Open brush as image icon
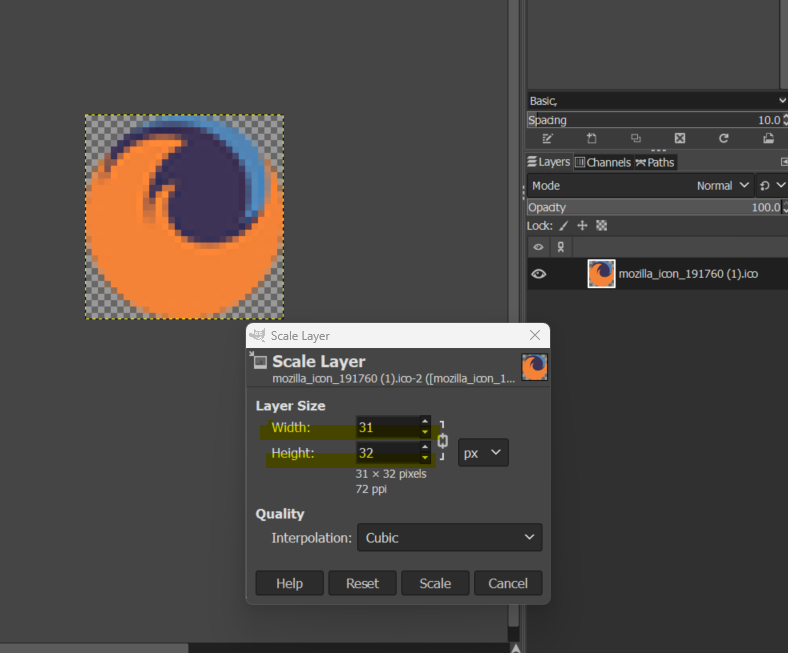This screenshot has width=788, height=653. [x=768, y=138]
